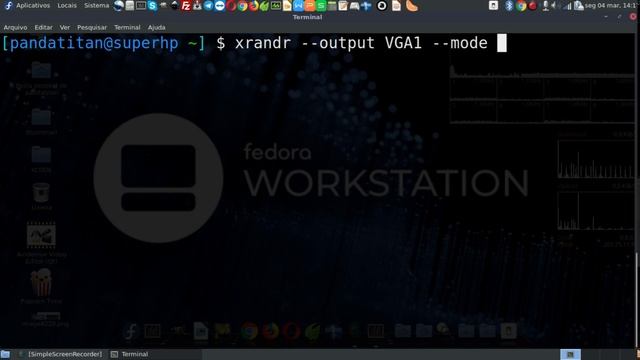Open the Editar menu in Terminal
The image size is (640, 360).
(x=43, y=27)
